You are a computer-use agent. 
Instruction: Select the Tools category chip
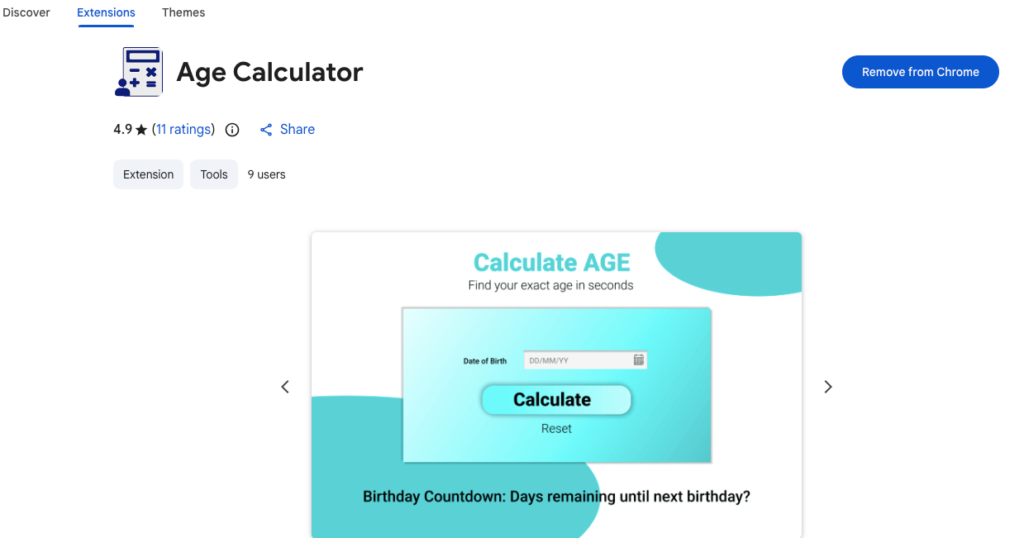pyautogui.click(x=214, y=175)
